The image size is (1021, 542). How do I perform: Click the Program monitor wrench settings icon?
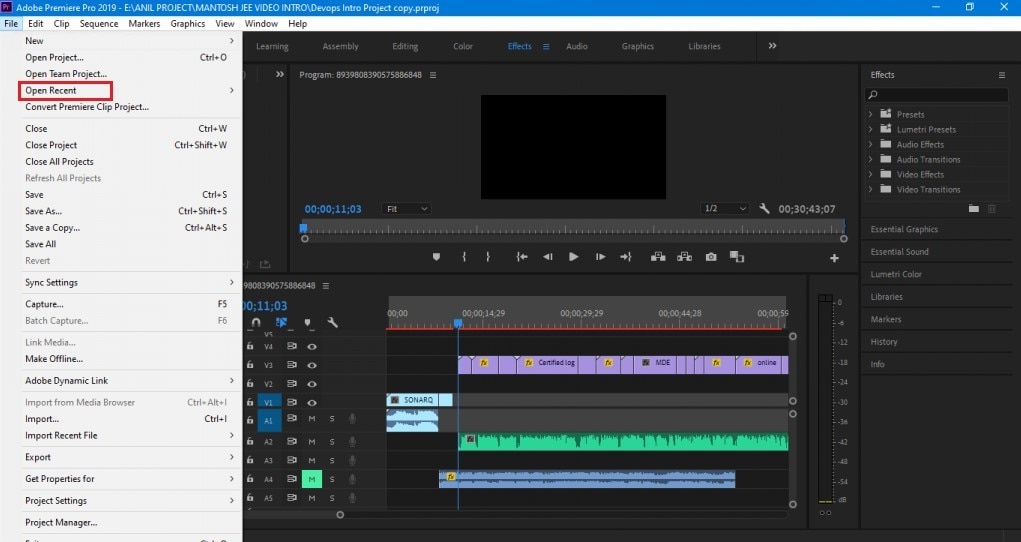(764, 209)
